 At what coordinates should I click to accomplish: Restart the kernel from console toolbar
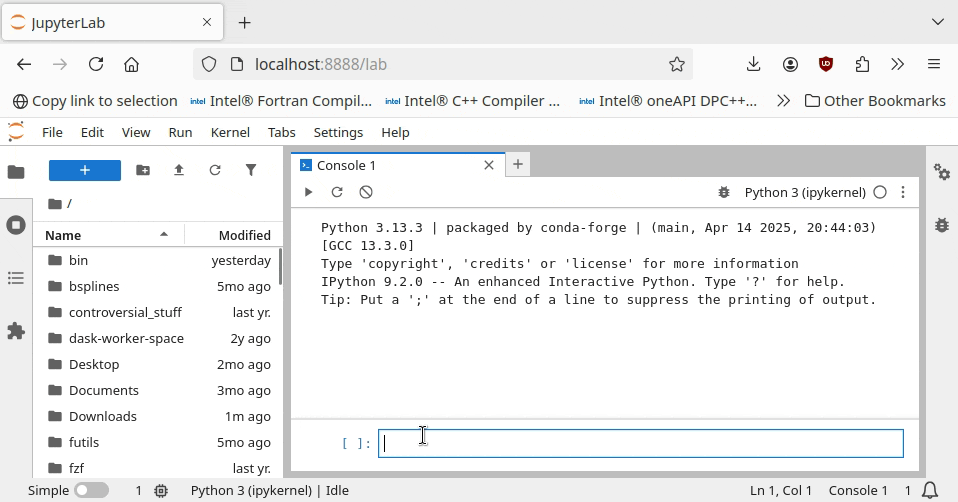337,192
